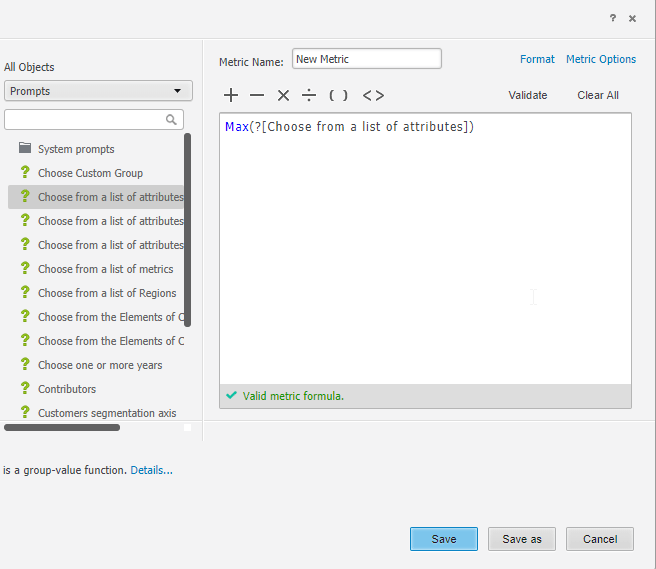Click question icon beside list of metrics
The image size is (656, 569).
point(25,268)
